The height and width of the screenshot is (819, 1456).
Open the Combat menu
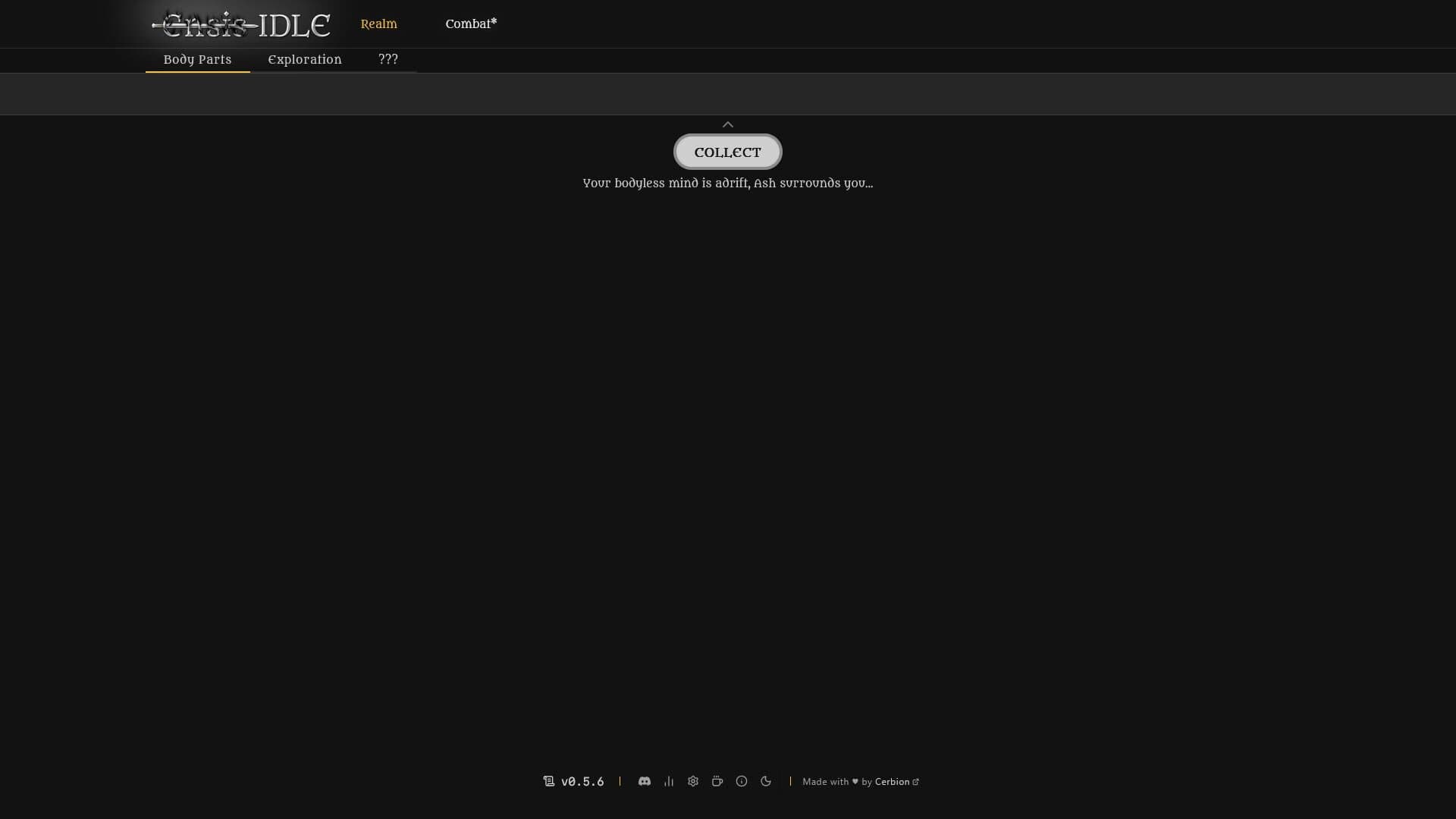click(471, 24)
